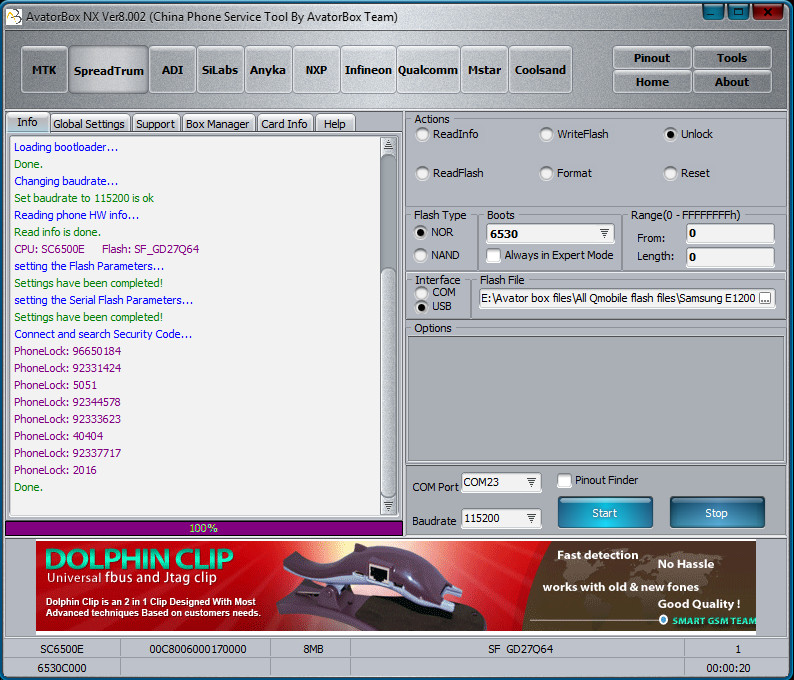Click the 100% progress bar
This screenshot has height=680, width=794.
pyautogui.click(x=204, y=528)
